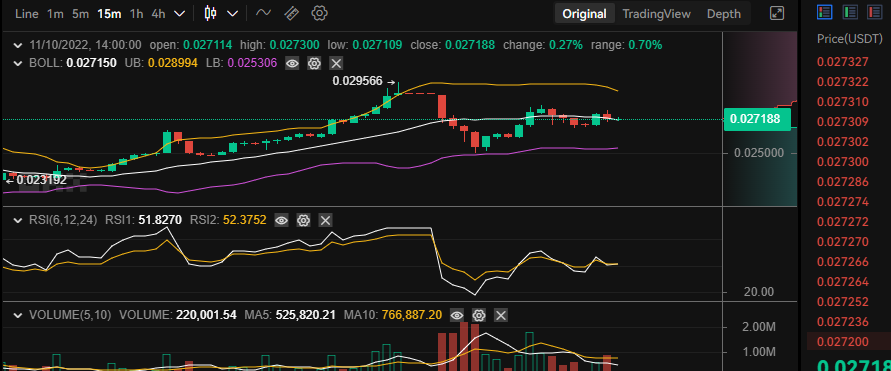This screenshot has width=891, height=371.
Task: Click the BOLL lower band value 0.025306
Action: [252, 63]
